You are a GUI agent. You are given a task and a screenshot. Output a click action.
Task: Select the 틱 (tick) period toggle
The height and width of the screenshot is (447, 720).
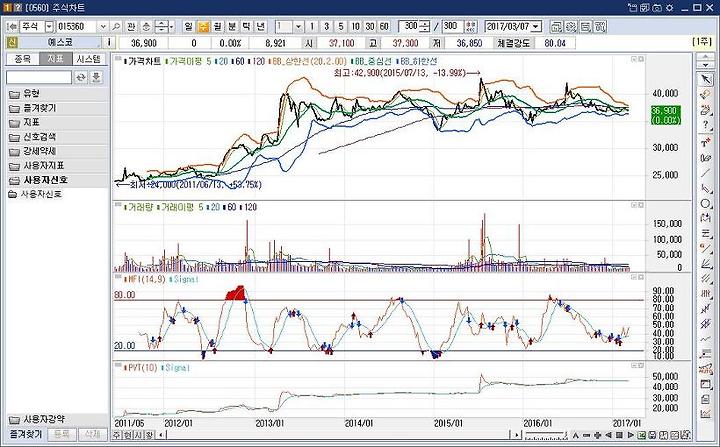tap(246, 26)
